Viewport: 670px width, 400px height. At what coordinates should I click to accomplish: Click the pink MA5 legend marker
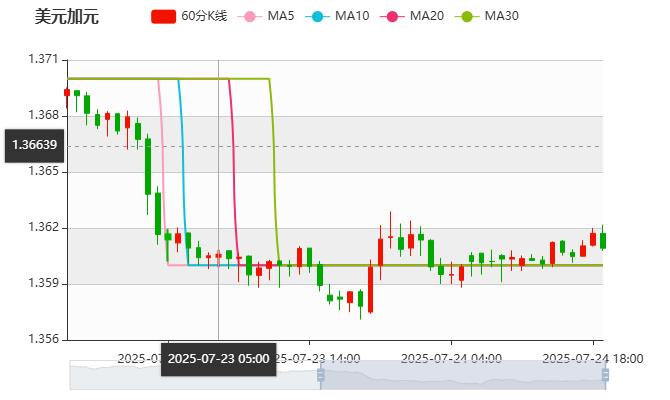(250, 17)
